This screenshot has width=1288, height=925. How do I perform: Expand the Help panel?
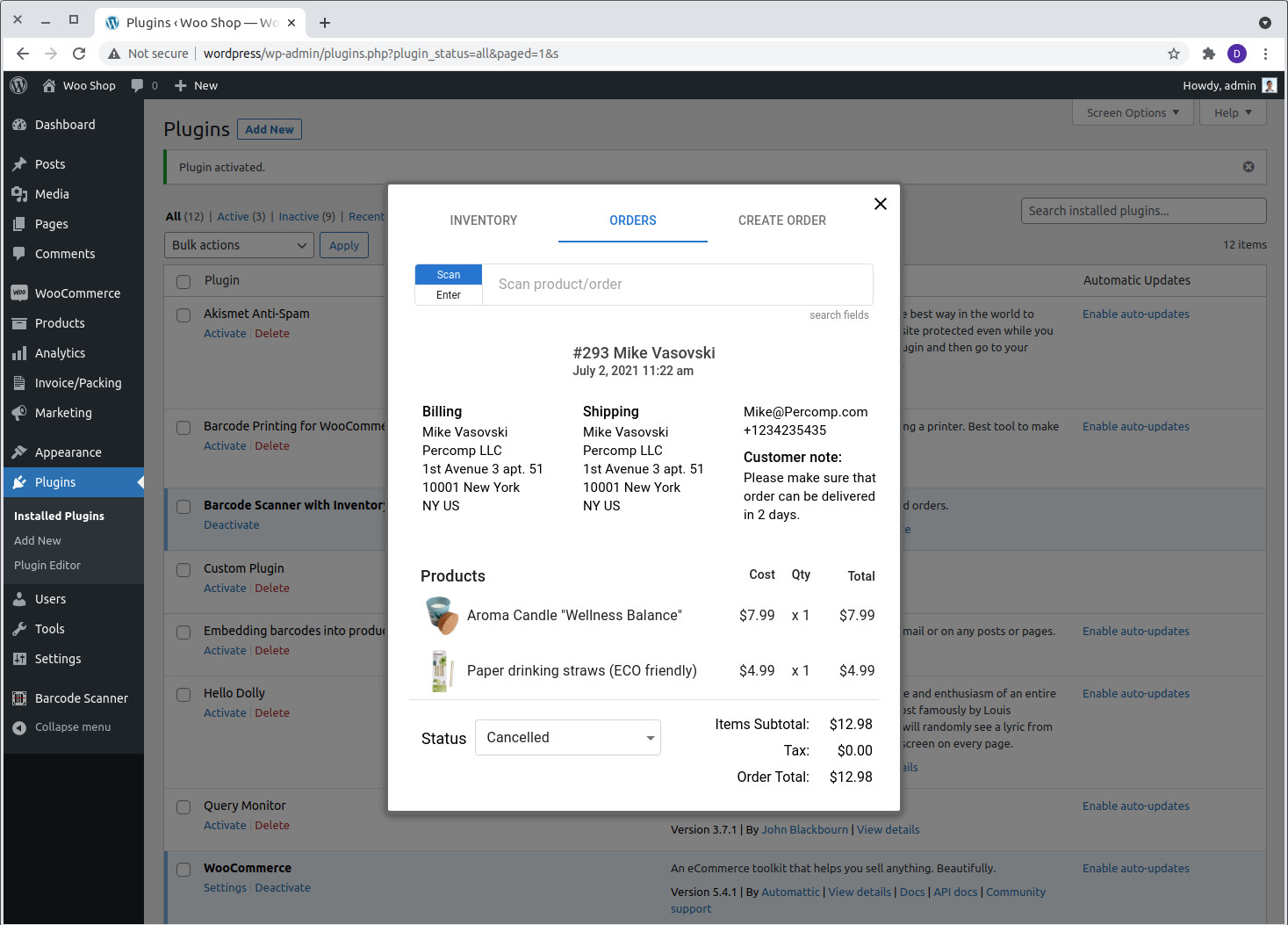click(1234, 112)
